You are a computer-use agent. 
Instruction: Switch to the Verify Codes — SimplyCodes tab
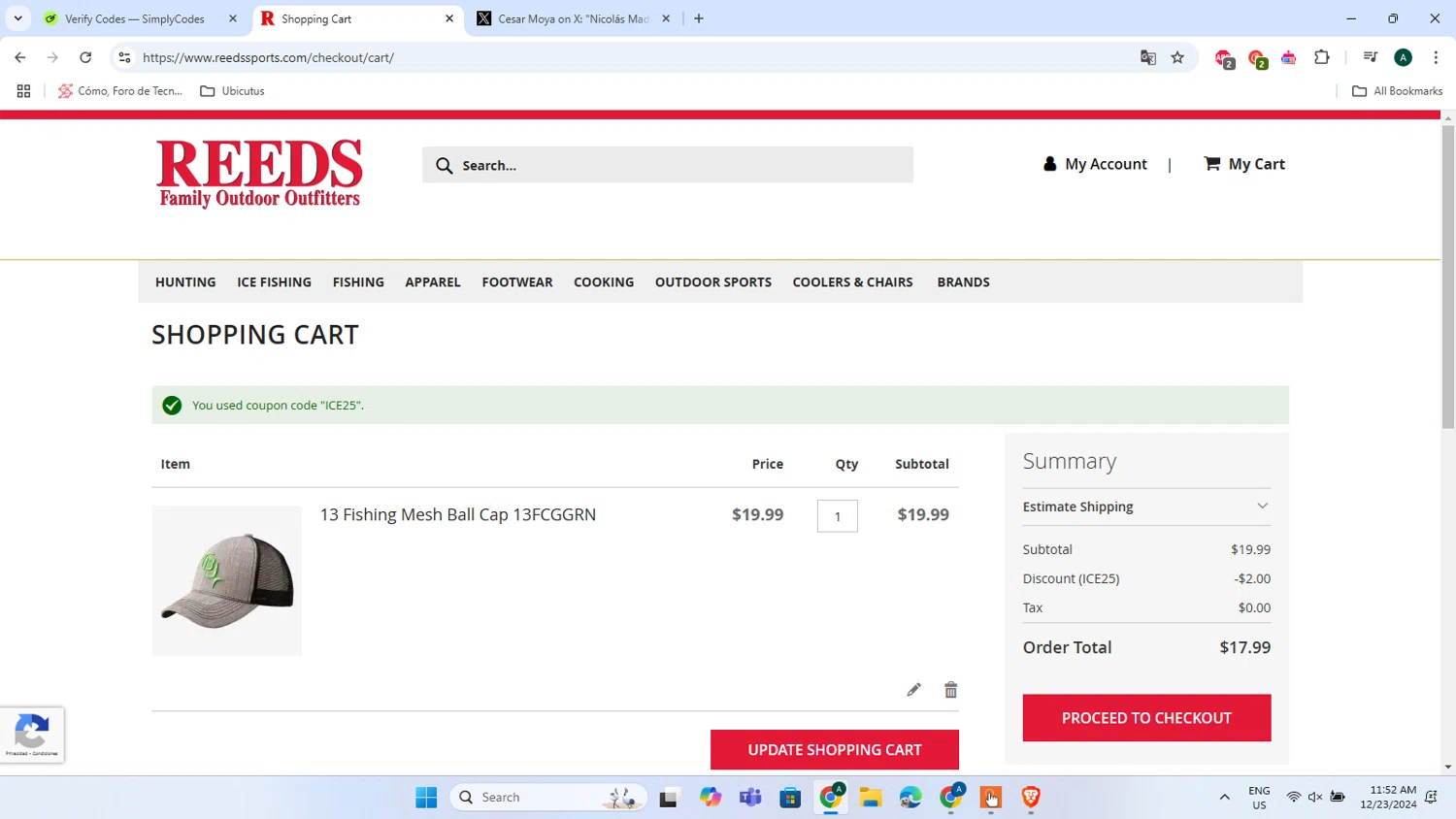point(135,18)
